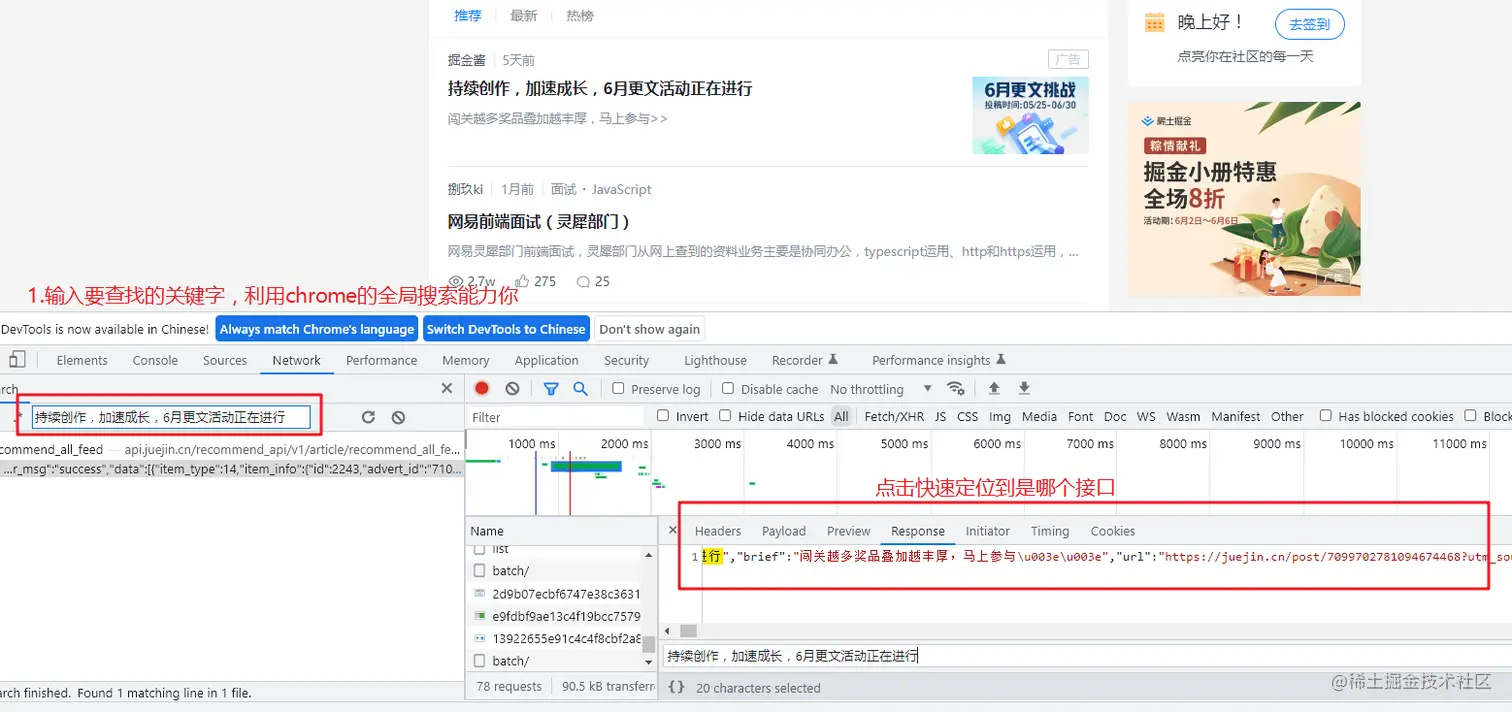The height and width of the screenshot is (712, 1512).
Task: Click the search keyword input field
Action: click(171, 417)
